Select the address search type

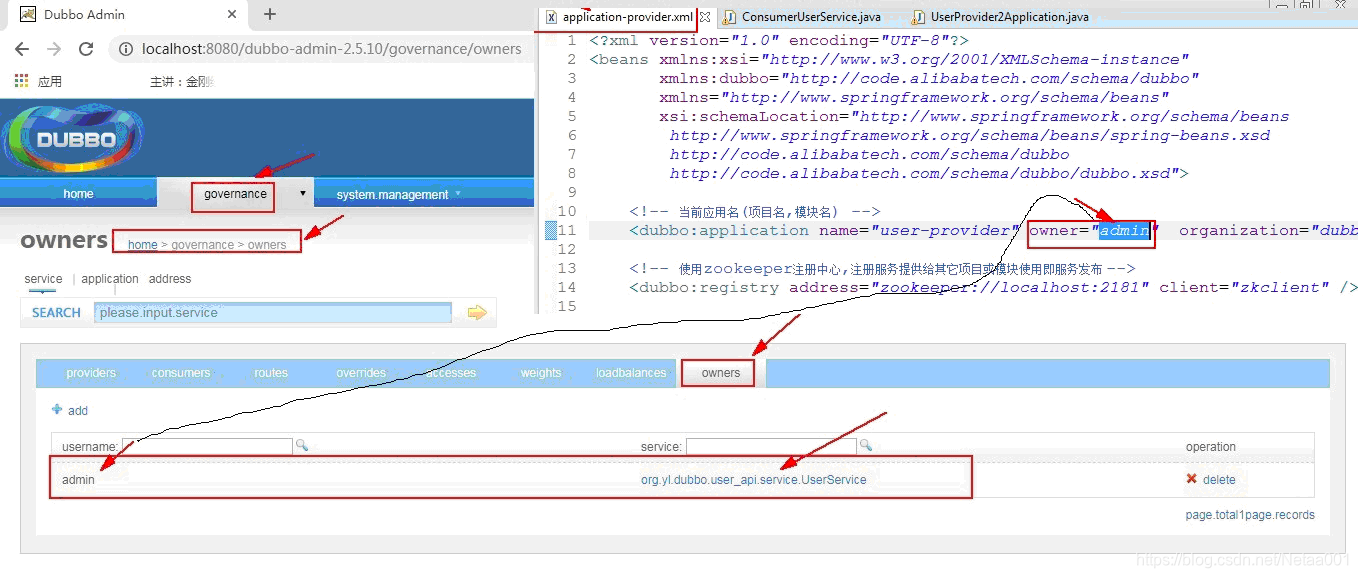[170, 279]
